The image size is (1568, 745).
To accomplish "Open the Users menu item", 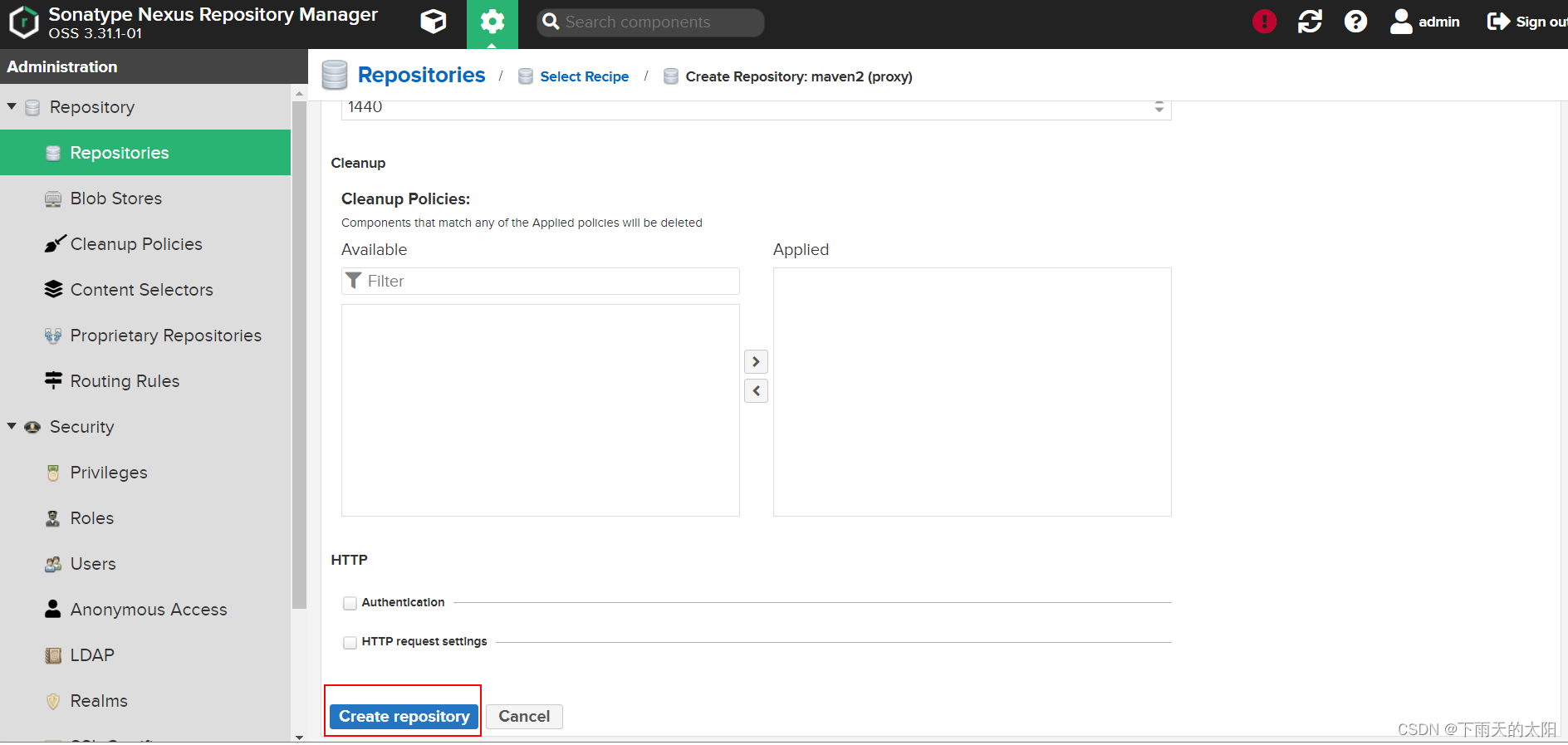I will point(145,563).
